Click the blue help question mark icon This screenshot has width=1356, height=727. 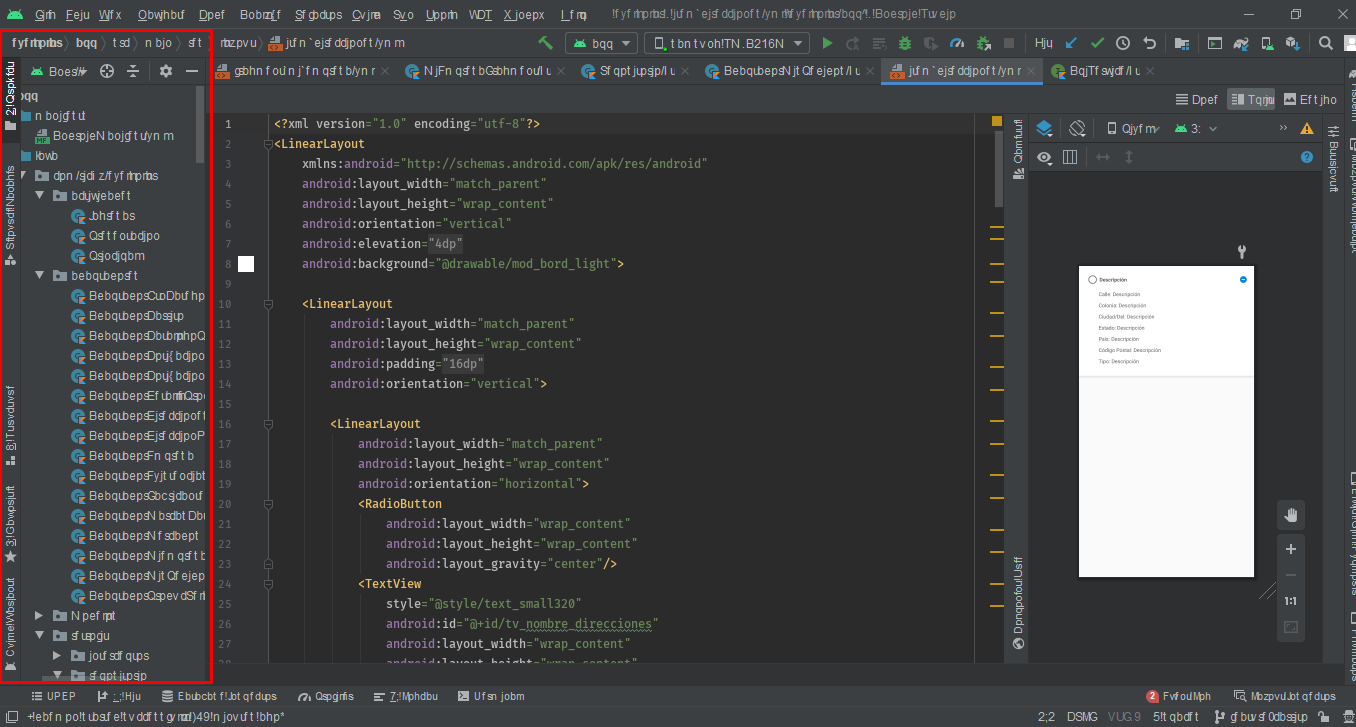click(x=1306, y=157)
